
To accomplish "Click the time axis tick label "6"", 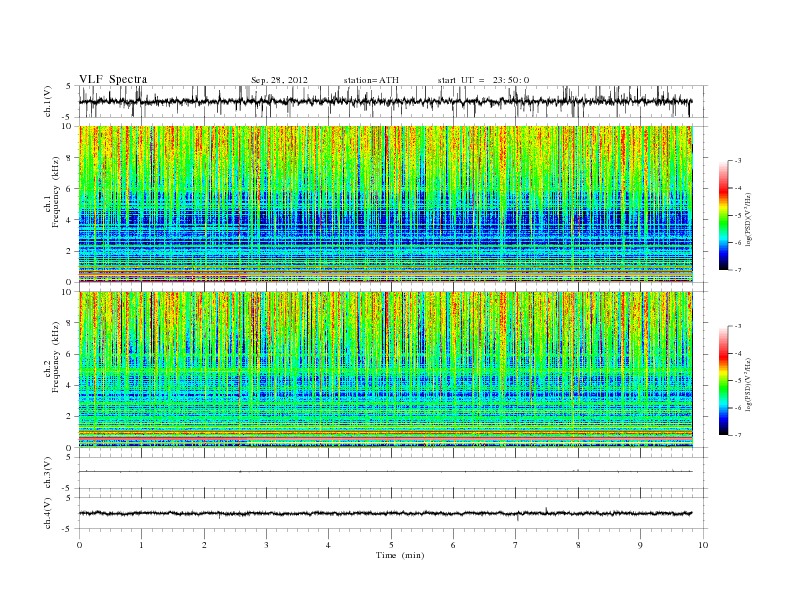I will 453,545.
